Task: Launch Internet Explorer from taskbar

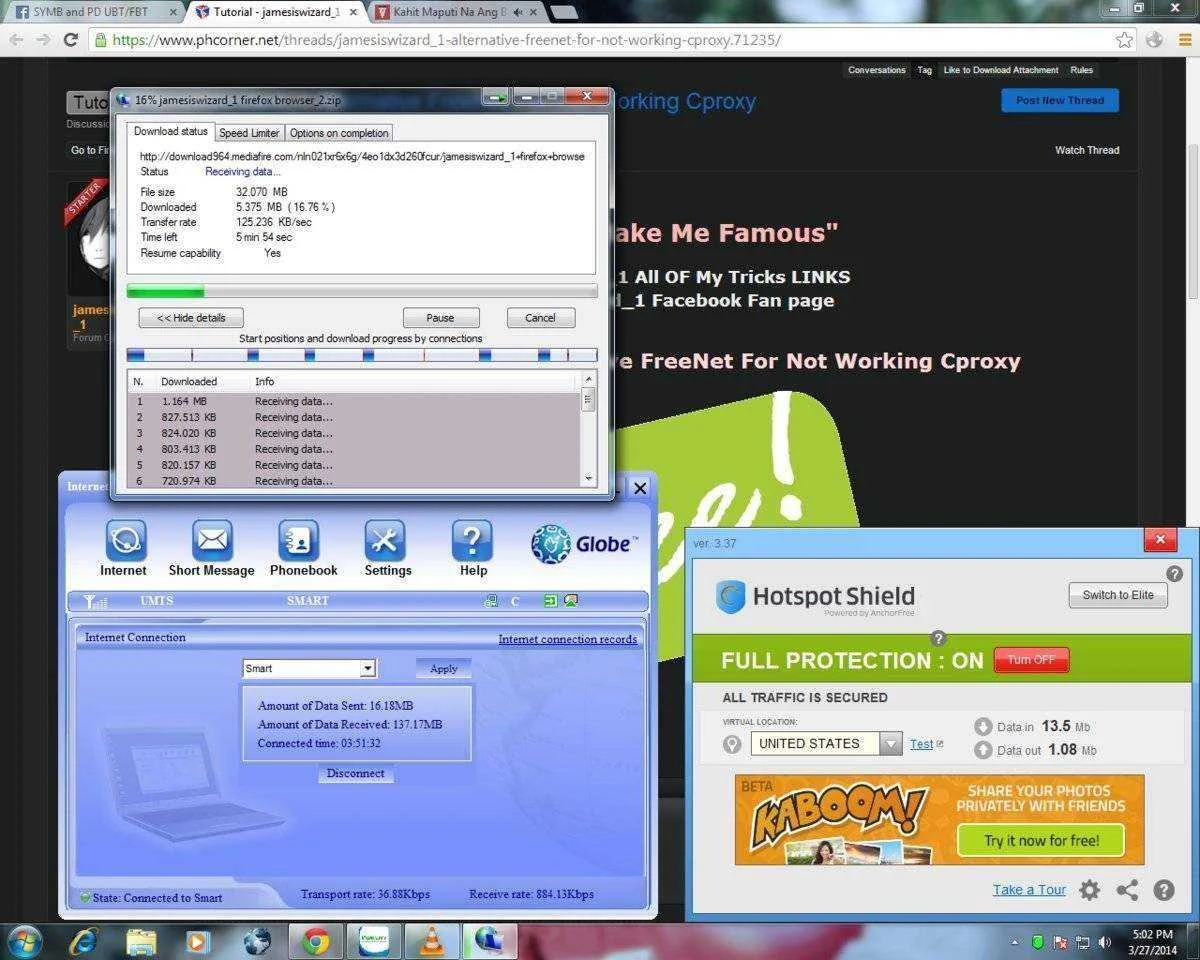Action: (84, 941)
